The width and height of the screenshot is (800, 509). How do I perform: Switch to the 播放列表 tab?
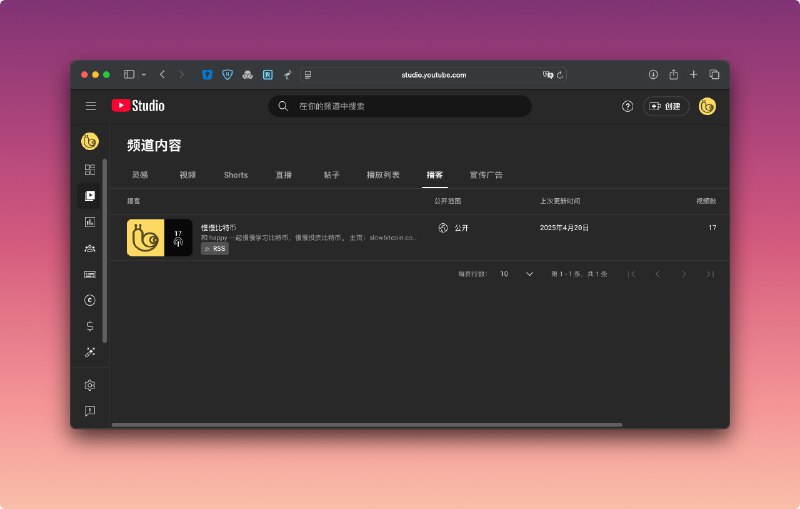coord(383,175)
